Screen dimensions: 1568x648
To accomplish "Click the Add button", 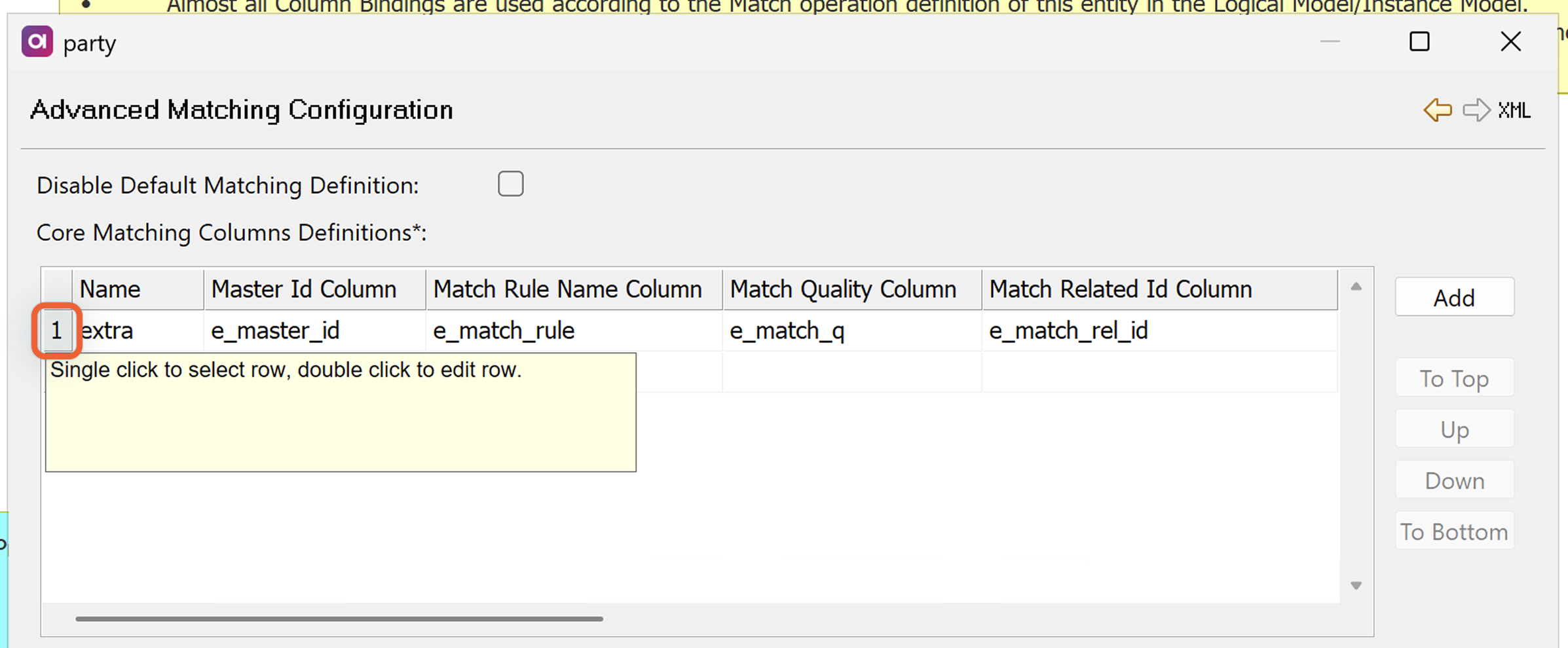I will pos(1454,297).
